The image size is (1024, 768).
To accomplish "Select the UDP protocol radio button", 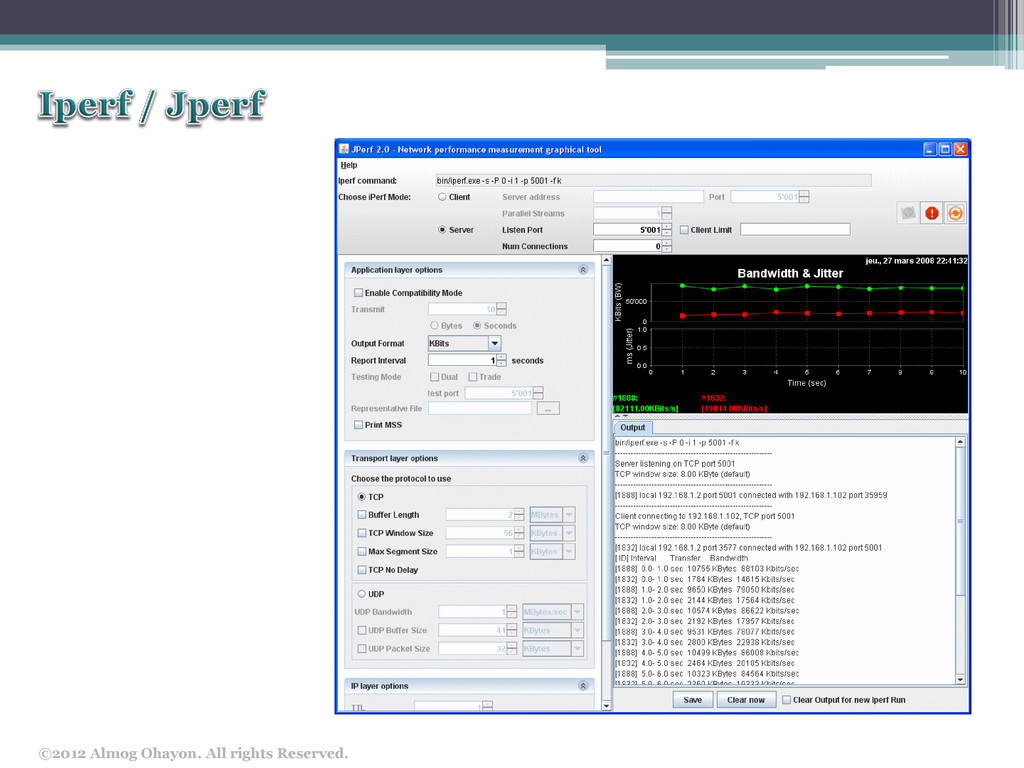I will click(x=361, y=594).
